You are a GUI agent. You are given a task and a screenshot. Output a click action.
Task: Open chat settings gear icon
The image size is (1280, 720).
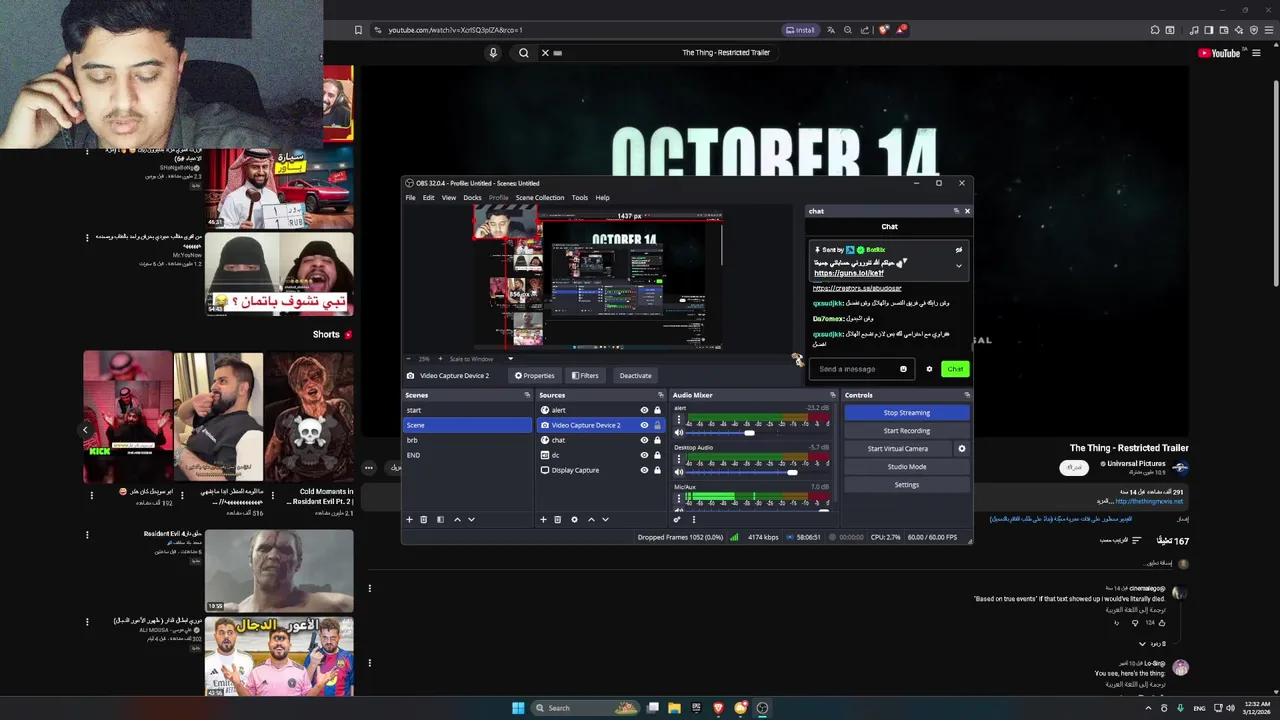[929, 369]
